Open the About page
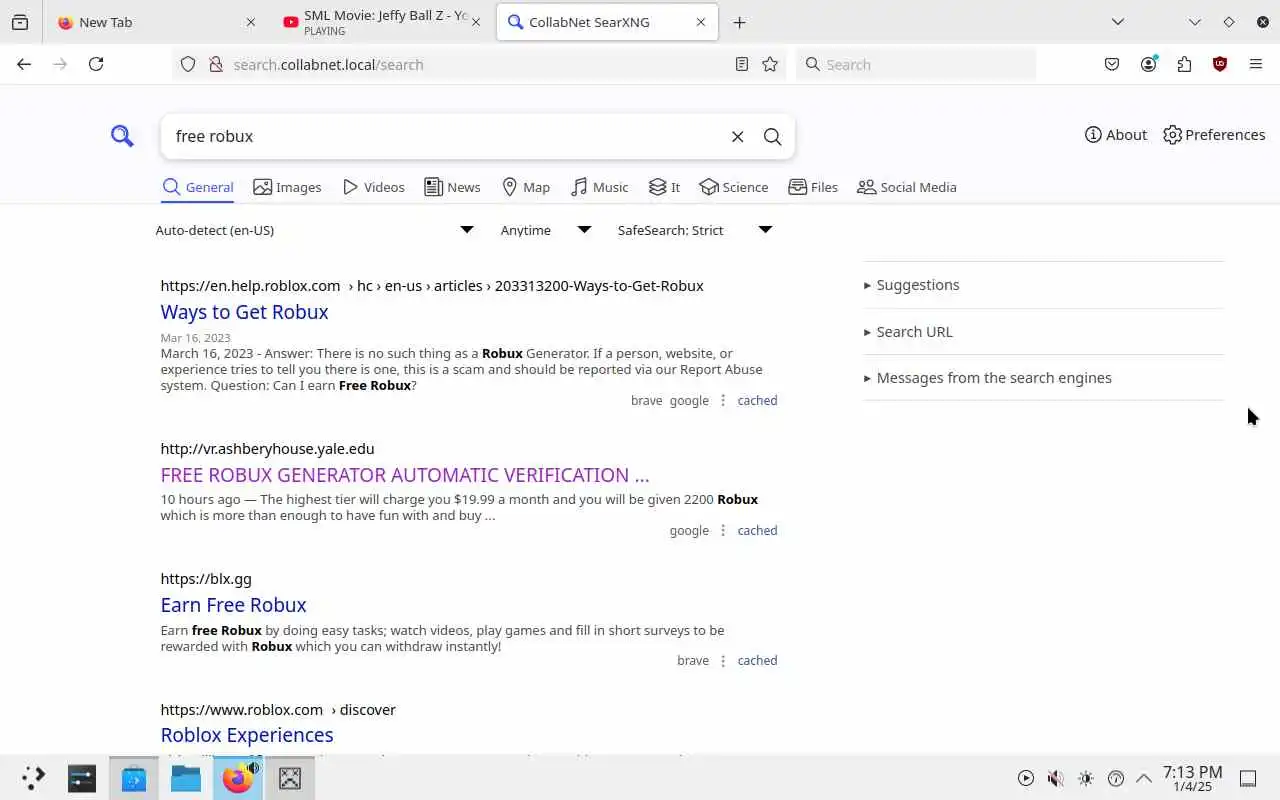Image resolution: width=1280 pixels, height=800 pixels. pos(1116,135)
